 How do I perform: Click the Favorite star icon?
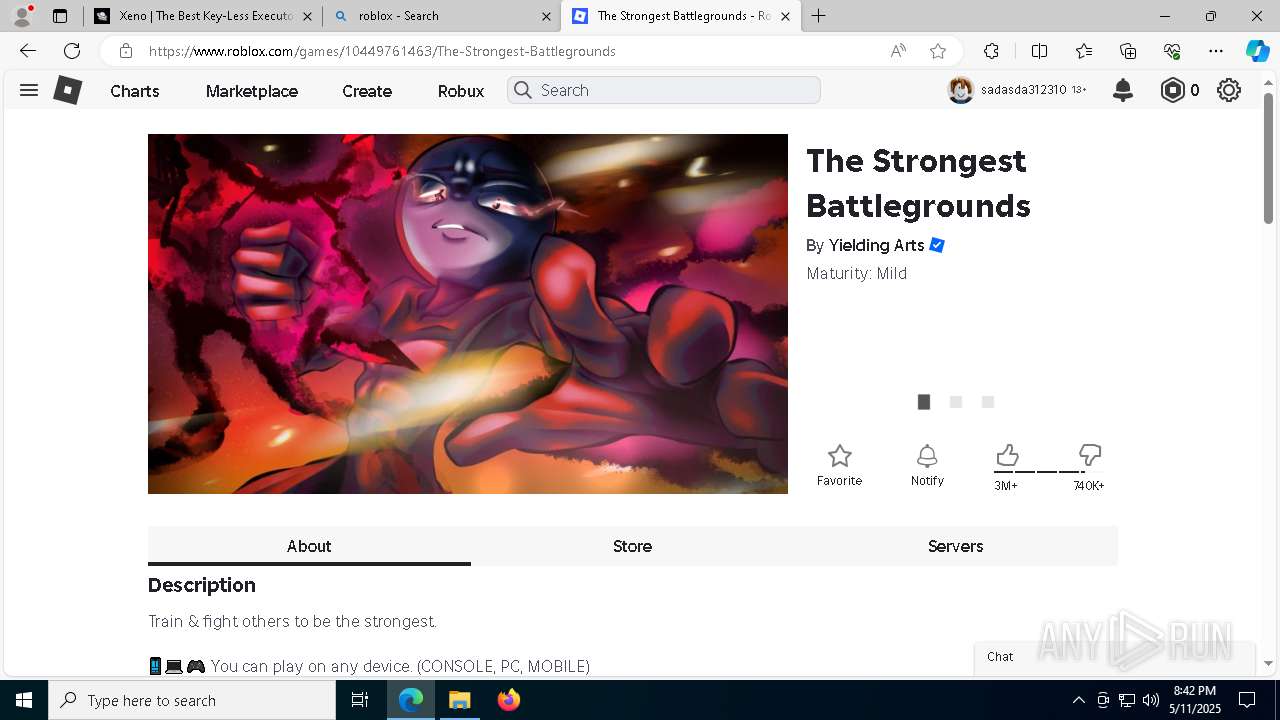tap(840, 456)
